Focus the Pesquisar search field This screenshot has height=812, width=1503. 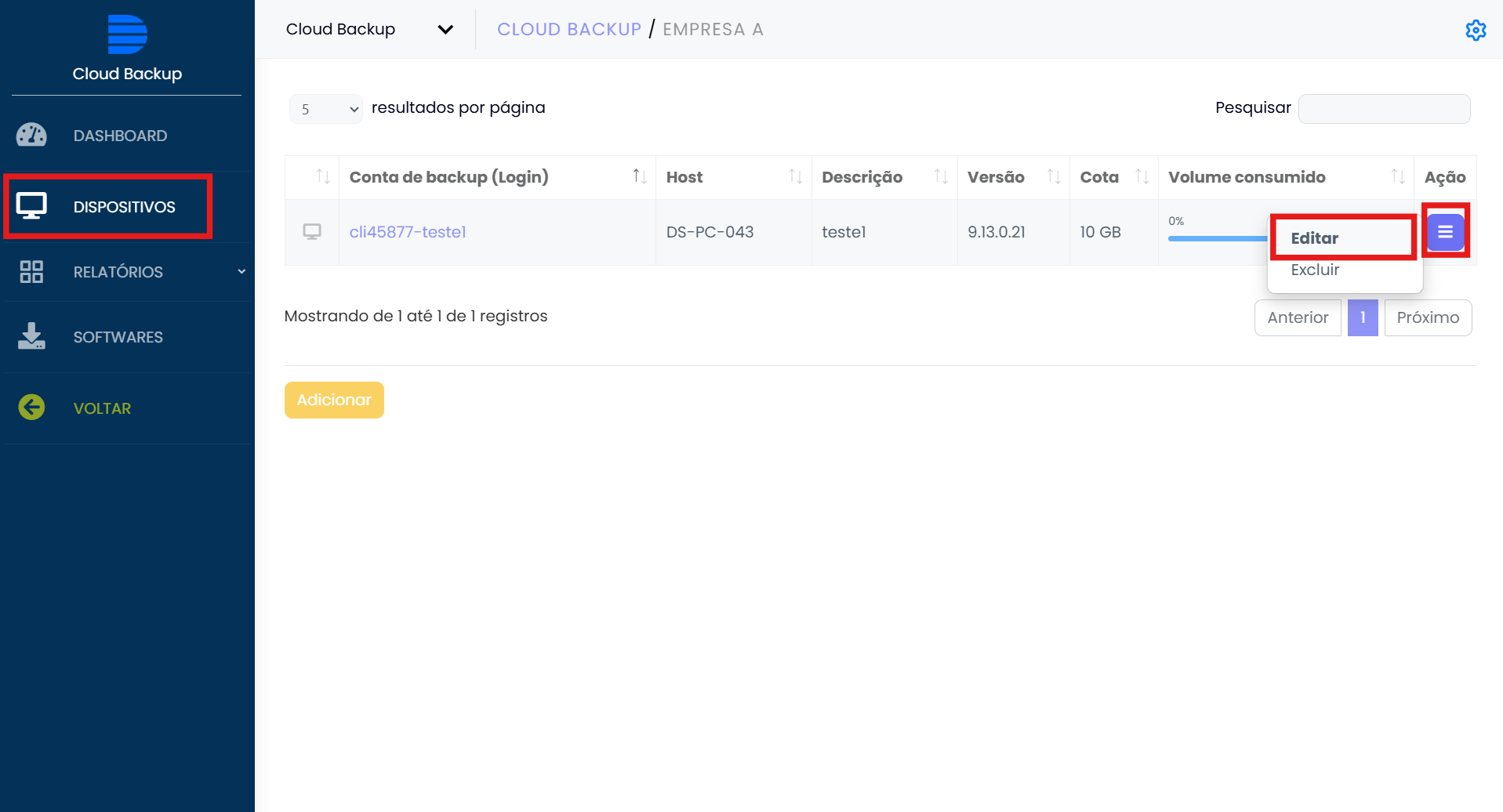point(1384,109)
